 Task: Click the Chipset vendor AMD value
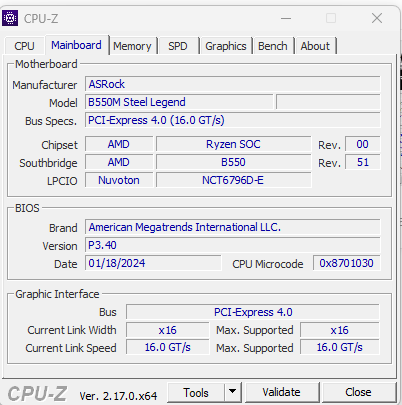[x=119, y=144]
